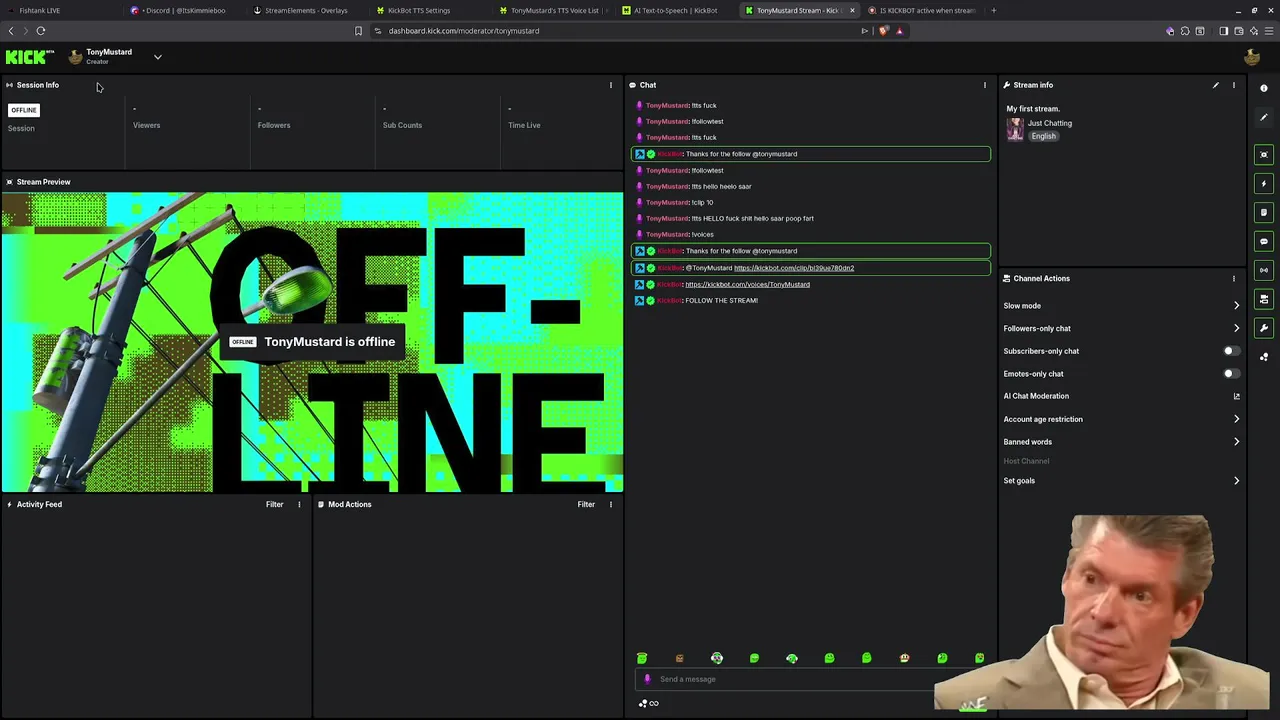The image size is (1280, 720).
Task: Switch to AI Text-to-Speech KickBot tab
Action: pyautogui.click(x=675, y=10)
